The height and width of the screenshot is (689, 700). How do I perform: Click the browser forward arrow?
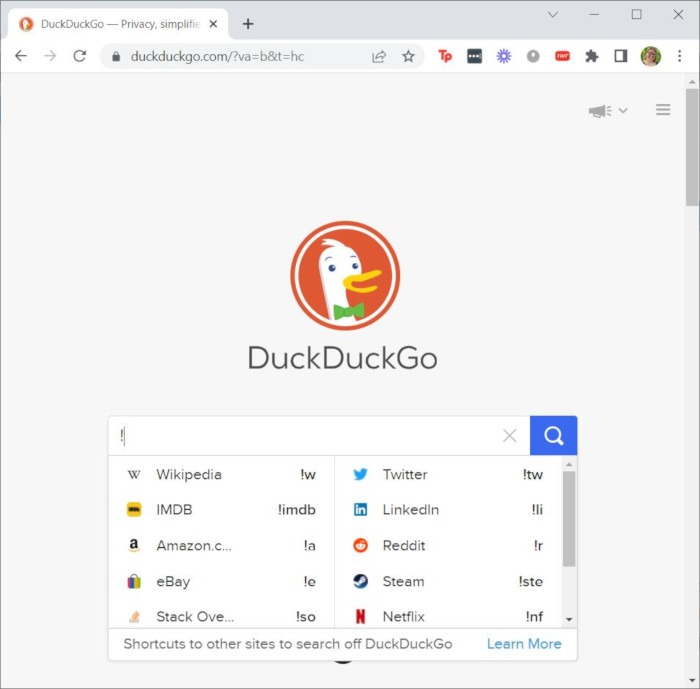tap(50, 56)
